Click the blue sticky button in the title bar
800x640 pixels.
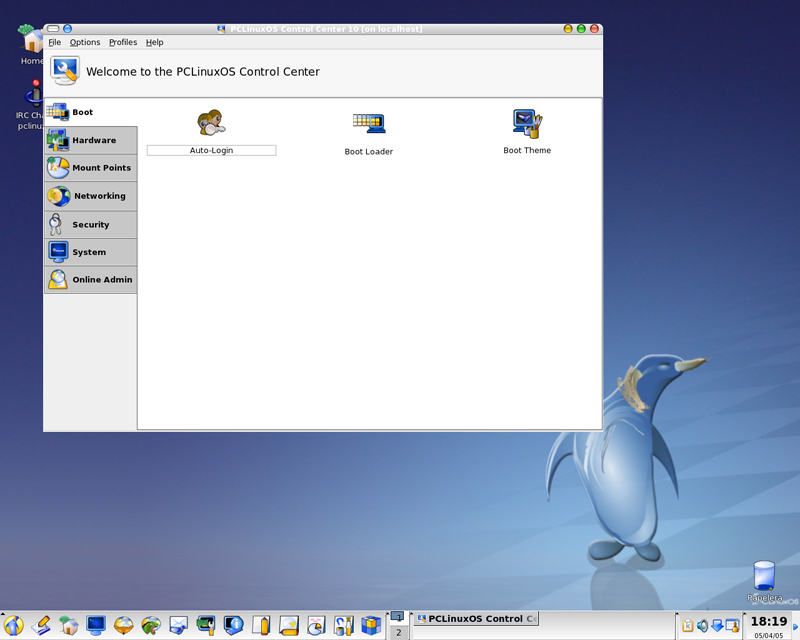coord(67,29)
